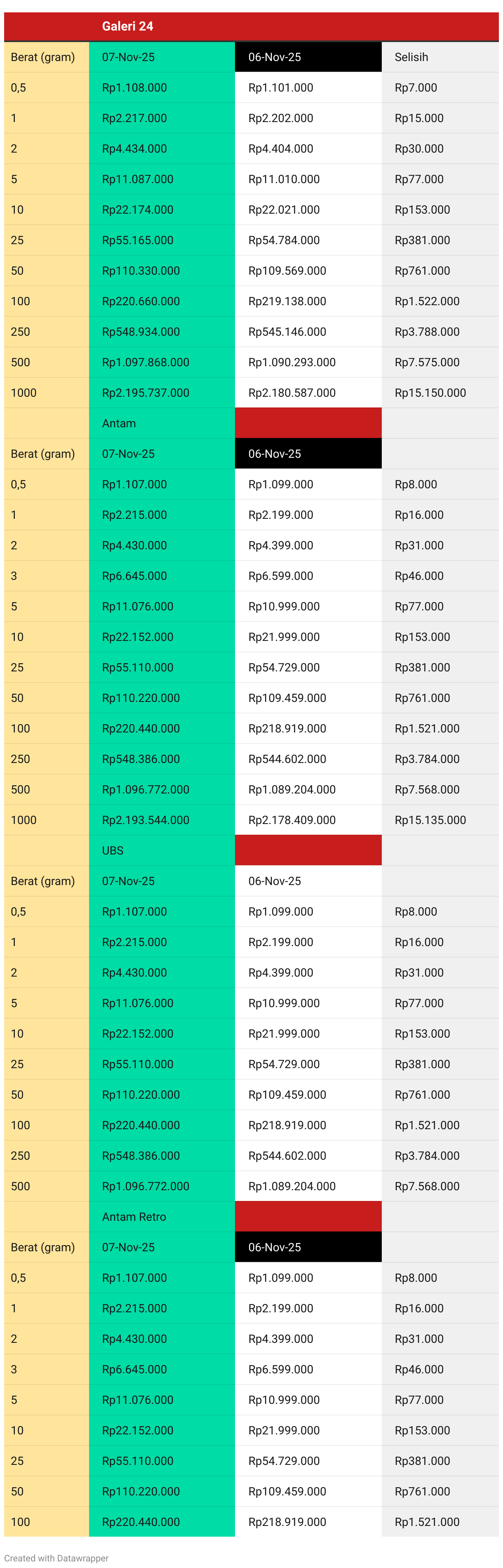Select the Rp15.150.000 difference cell
Viewport: 503px width, 1568px height.
[x=430, y=393]
